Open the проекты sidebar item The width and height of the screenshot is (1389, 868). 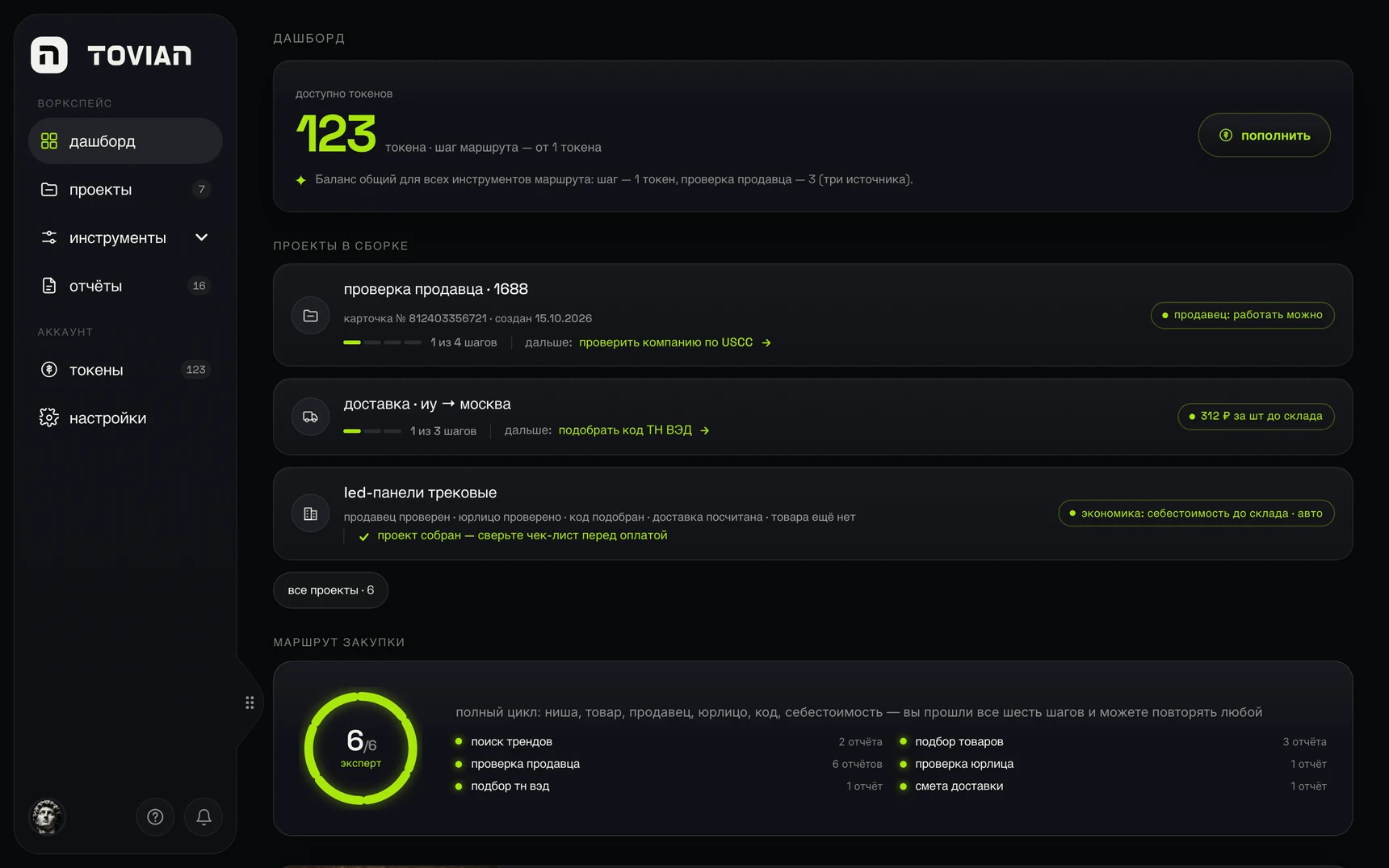(x=125, y=190)
